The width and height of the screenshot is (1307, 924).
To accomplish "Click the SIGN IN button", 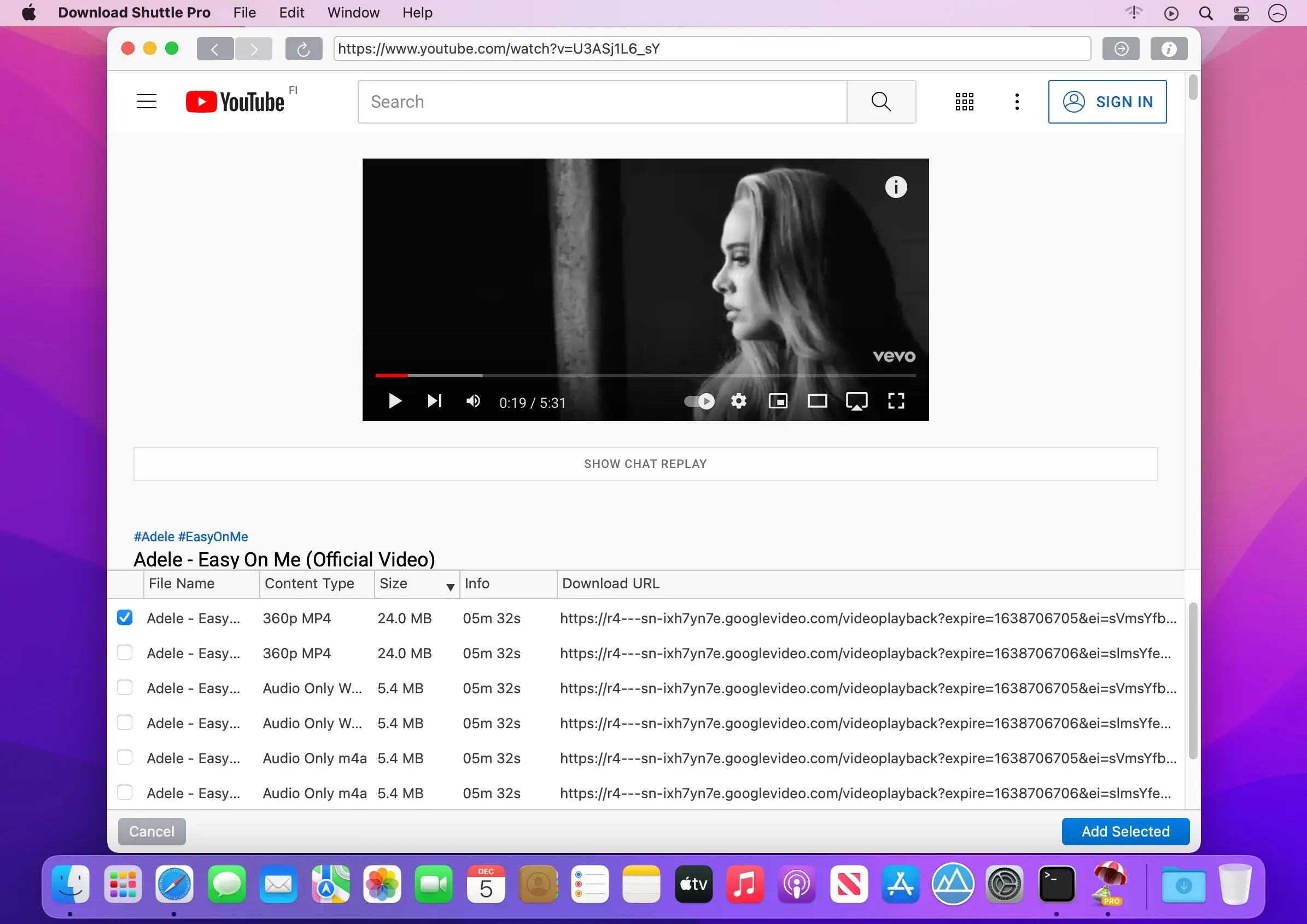I will pyautogui.click(x=1107, y=102).
